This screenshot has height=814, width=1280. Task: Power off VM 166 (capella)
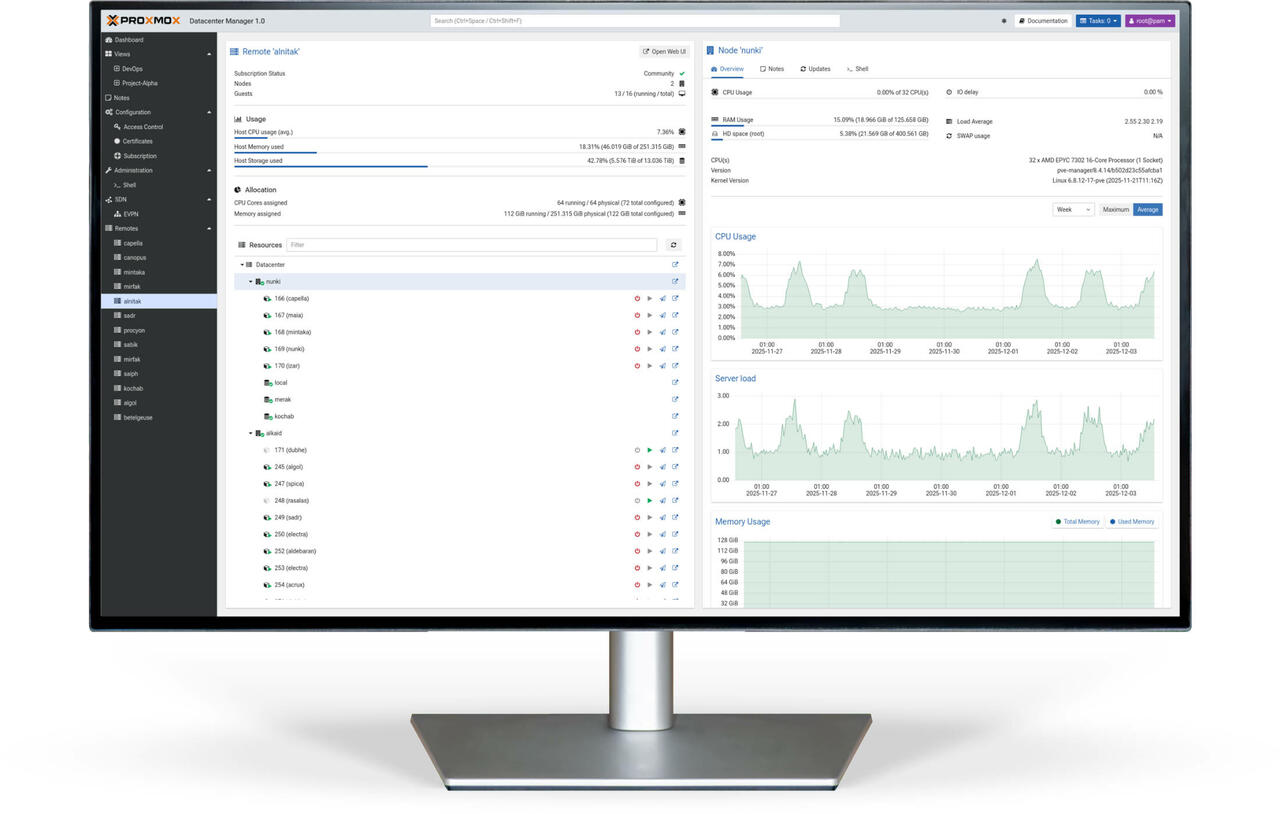pos(637,298)
